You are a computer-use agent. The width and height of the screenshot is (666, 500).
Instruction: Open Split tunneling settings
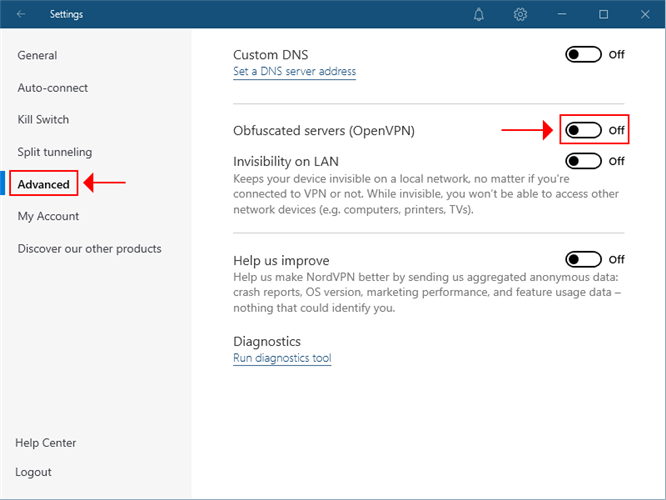pos(54,152)
